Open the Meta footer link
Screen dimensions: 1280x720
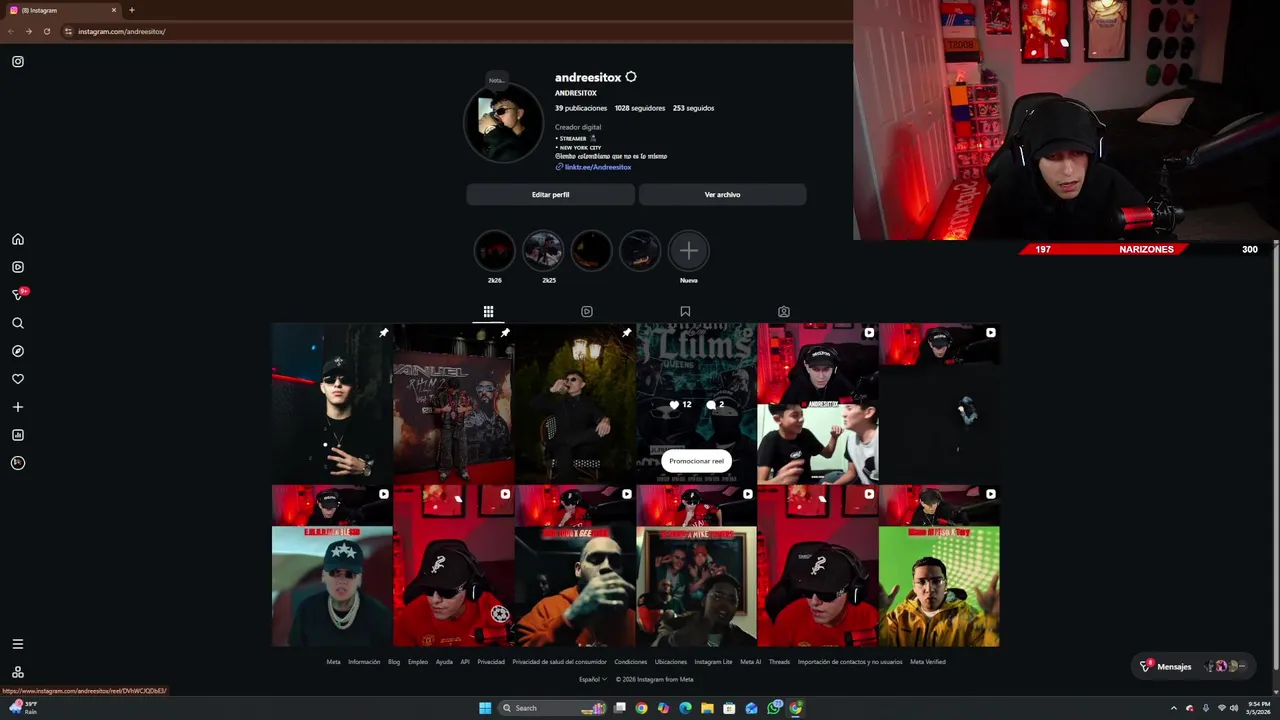point(333,662)
